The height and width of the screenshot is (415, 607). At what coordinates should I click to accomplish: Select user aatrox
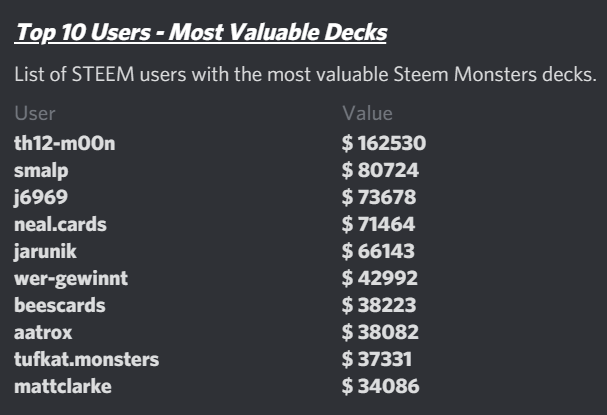tap(43, 333)
